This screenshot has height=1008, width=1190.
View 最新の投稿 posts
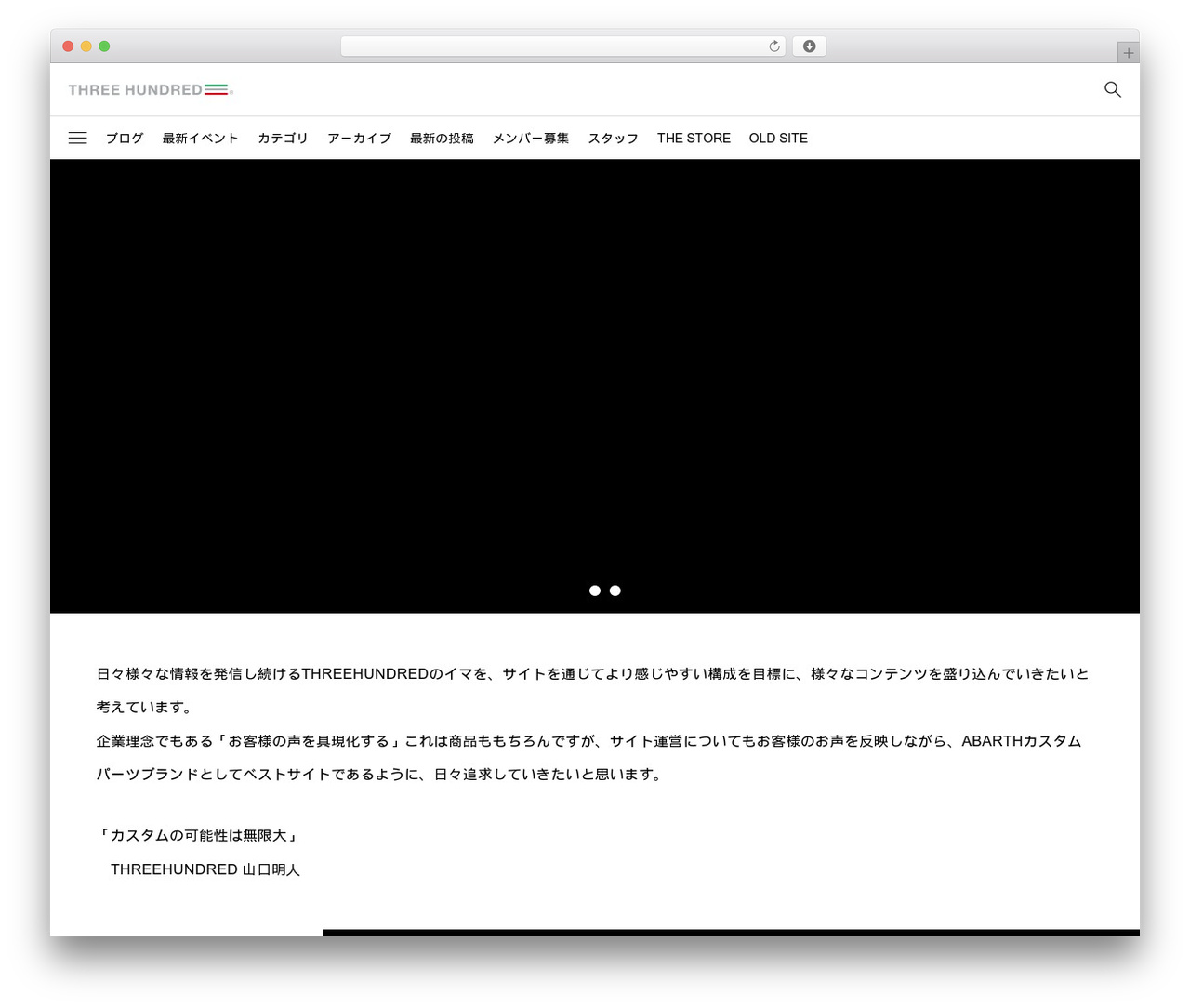tap(442, 138)
